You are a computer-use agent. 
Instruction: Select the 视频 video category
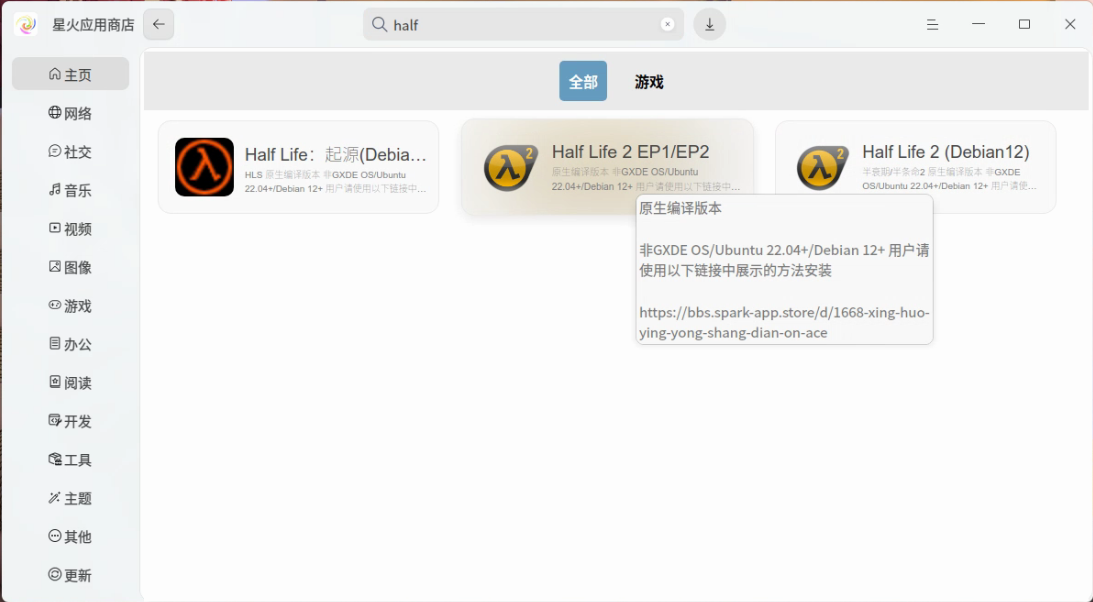click(70, 229)
